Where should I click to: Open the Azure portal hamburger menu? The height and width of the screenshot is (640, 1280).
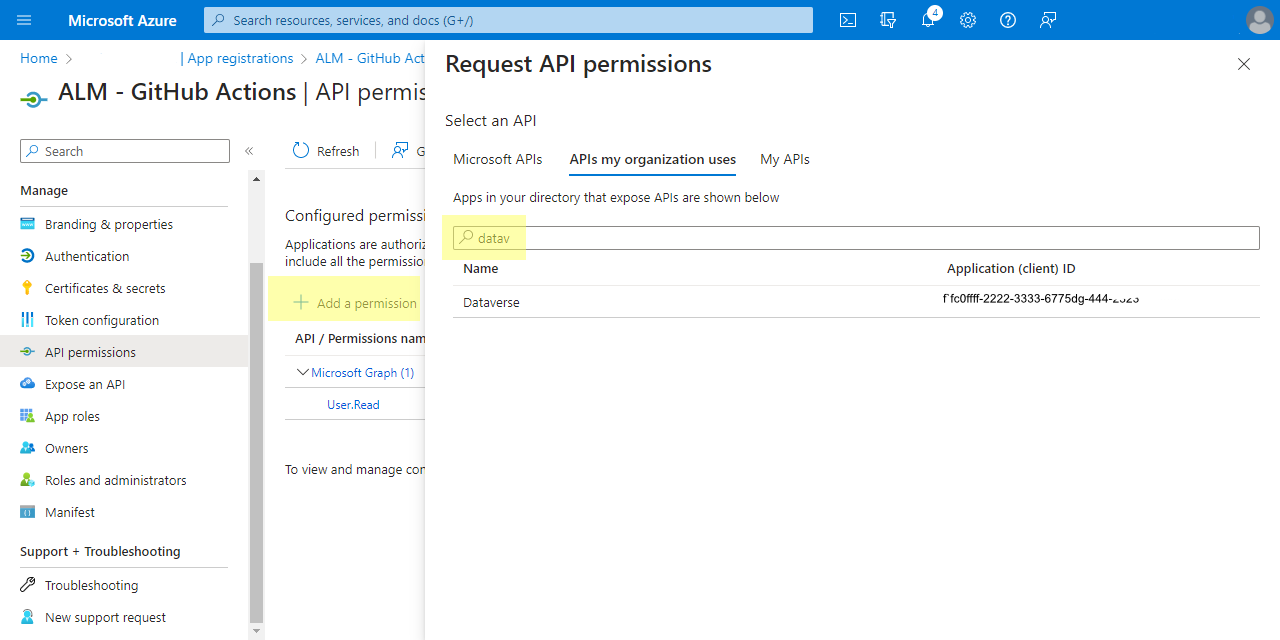(24, 20)
